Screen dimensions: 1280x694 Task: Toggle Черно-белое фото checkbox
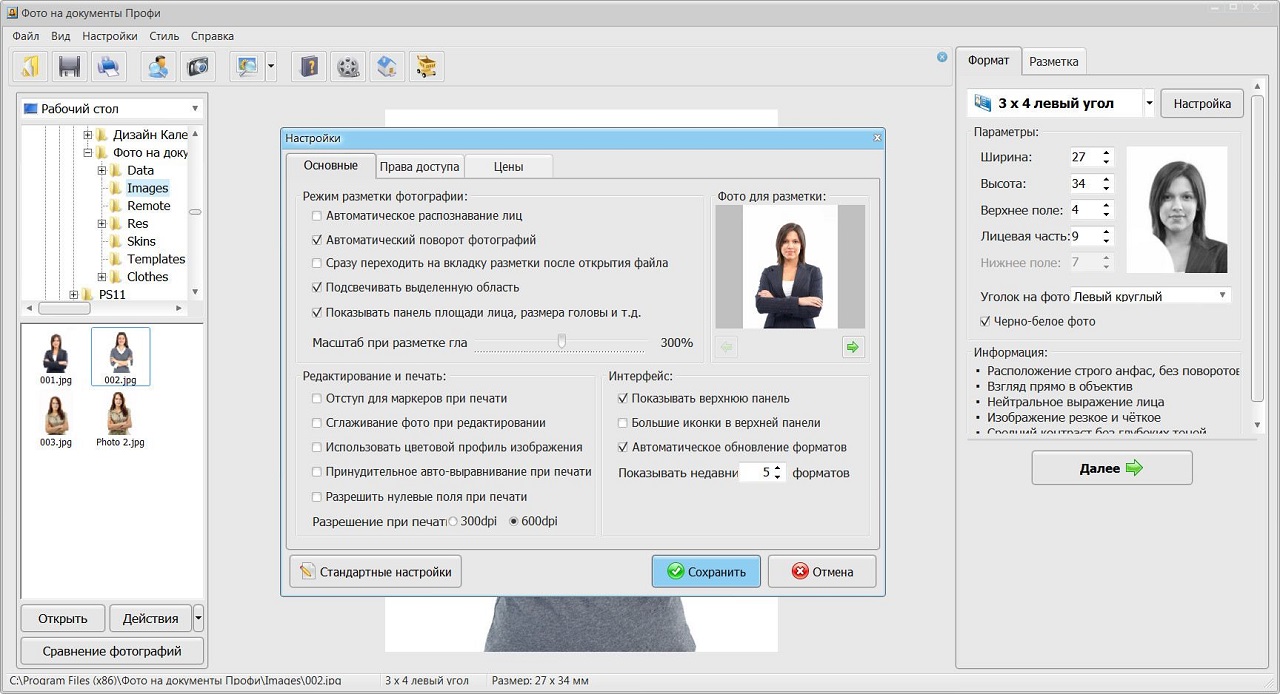point(986,322)
